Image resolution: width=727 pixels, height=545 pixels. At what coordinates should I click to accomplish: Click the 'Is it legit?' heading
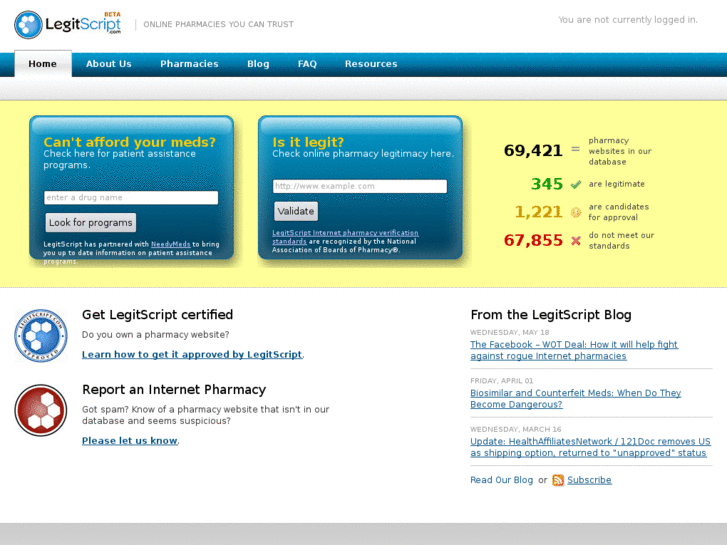click(308, 142)
